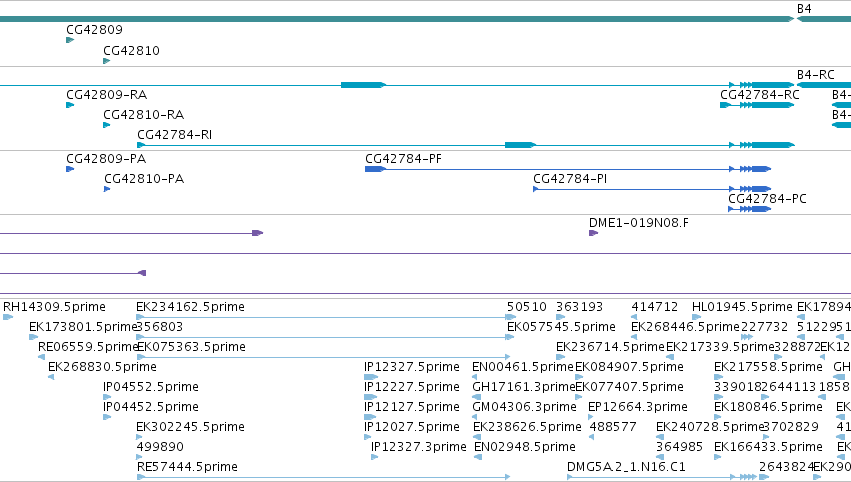This screenshot has height=482, width=851.
Task: Click the 499890 feature label
Action: tap(160, 448)
